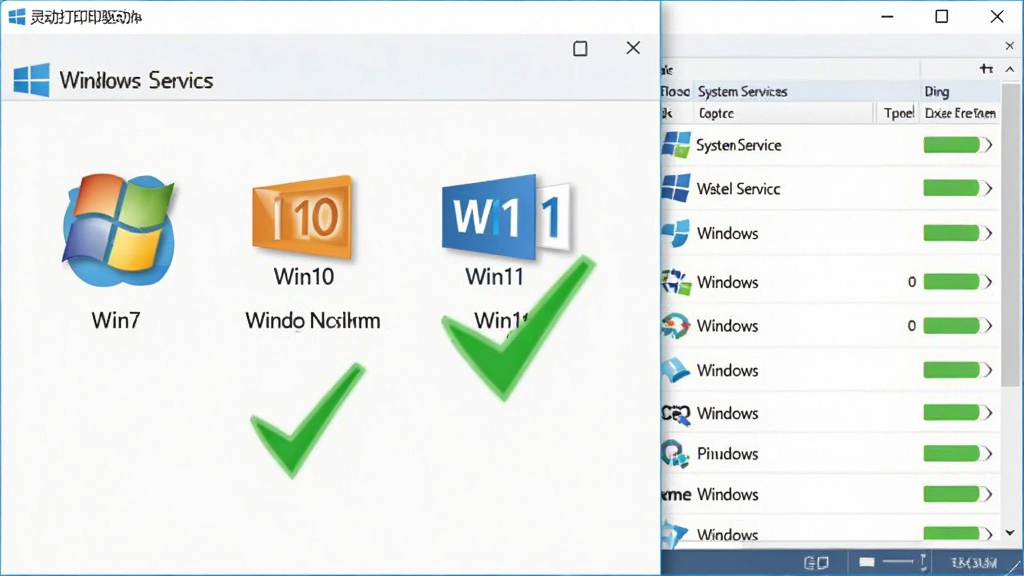Image resolution: width=1024 pixels, height=576 pixels.
Task: Select the Win7 label
Action: point(116,320)
